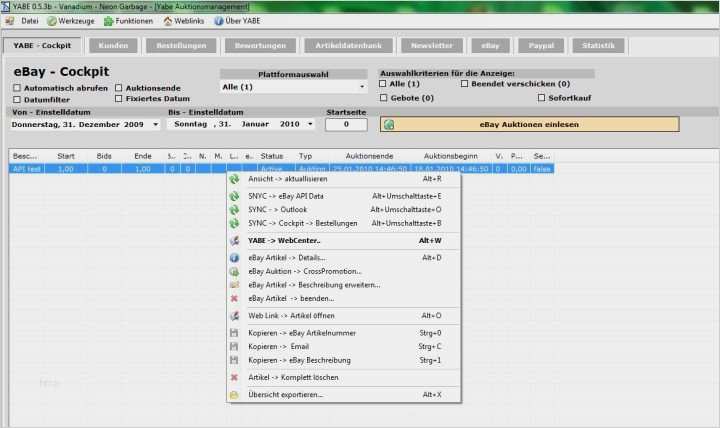Choose eBay Artikel beenden from context menu
This screenshot has height=428, width=720.
point(344,298)
